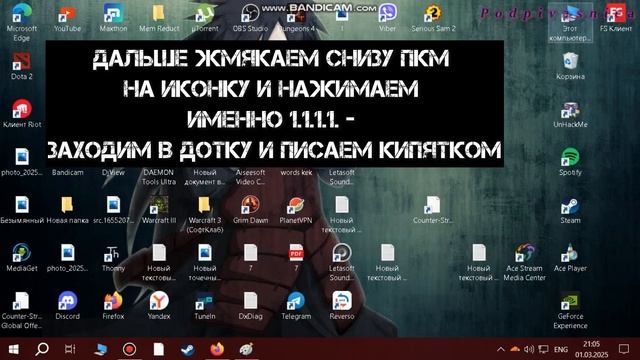Click the words kek label
Screen dimensions: 640x360
(296, 172)
